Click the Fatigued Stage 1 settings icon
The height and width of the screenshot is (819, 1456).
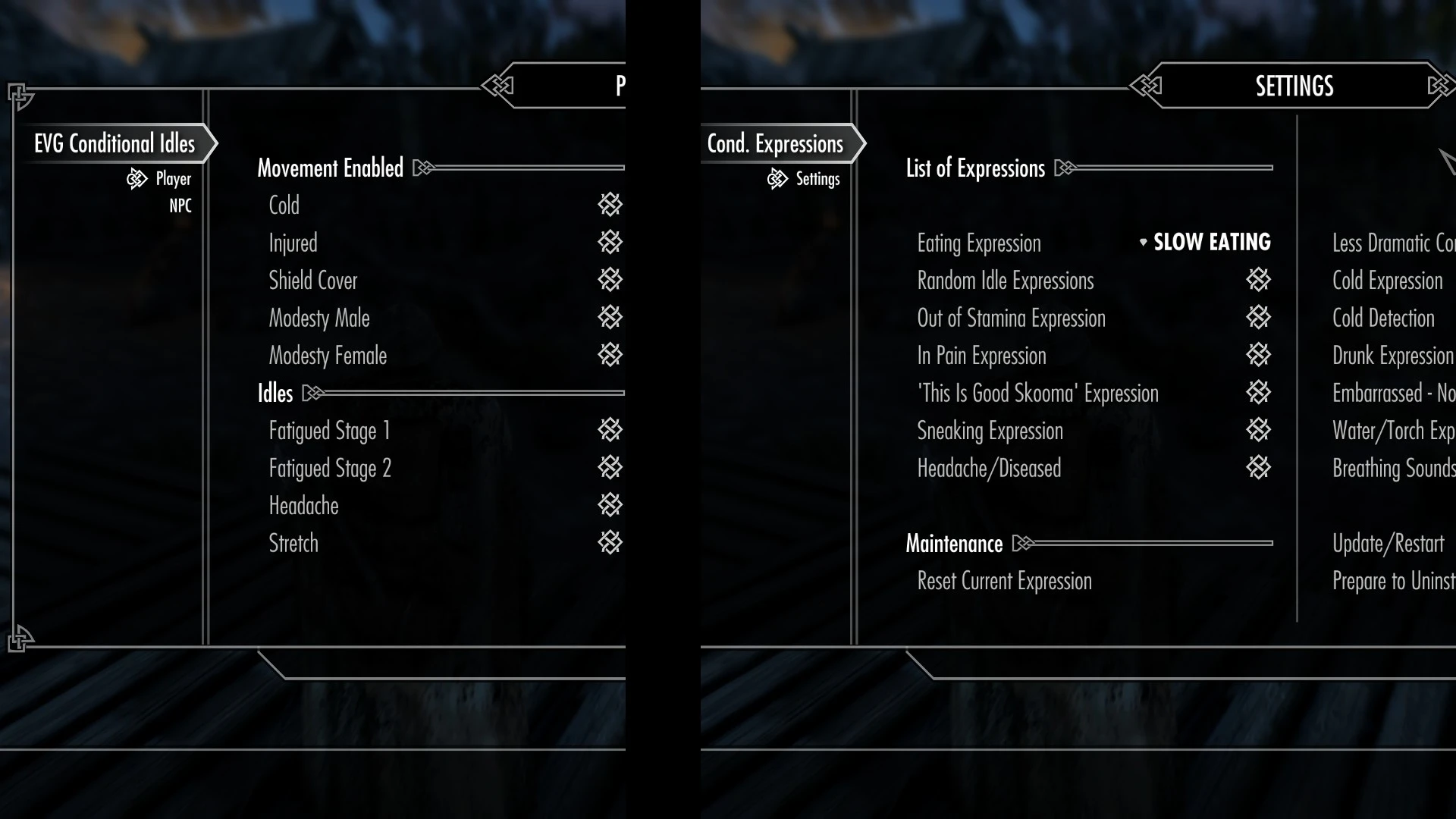(610, 430)
